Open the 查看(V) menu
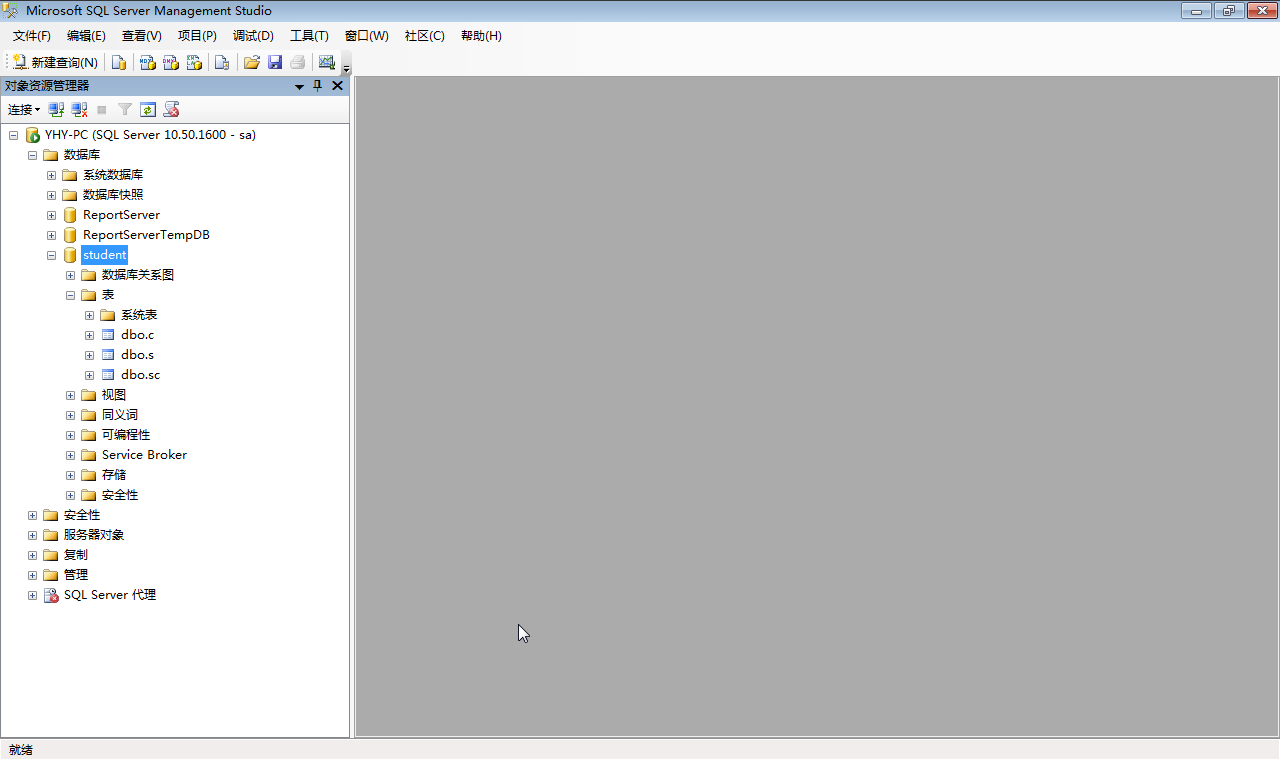This screenshot has height=760, width=1280. tap(141, 36)
